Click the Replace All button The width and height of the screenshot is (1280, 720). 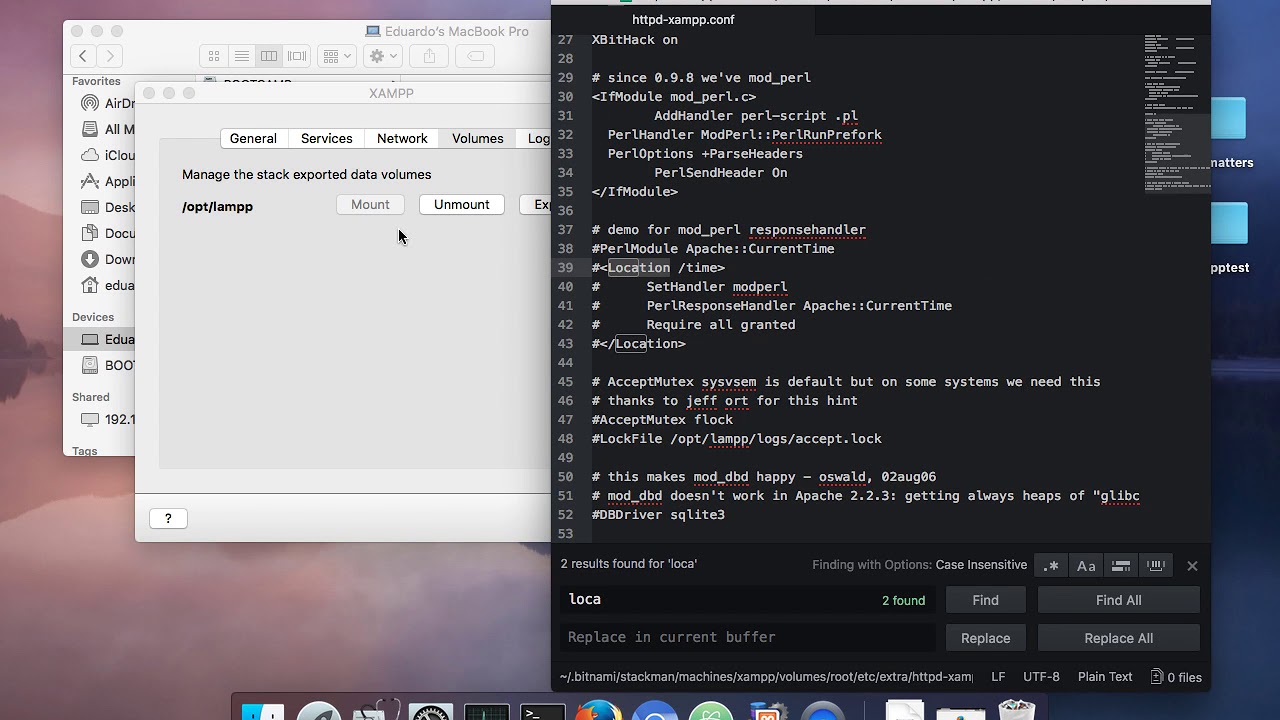[1118, 638]
